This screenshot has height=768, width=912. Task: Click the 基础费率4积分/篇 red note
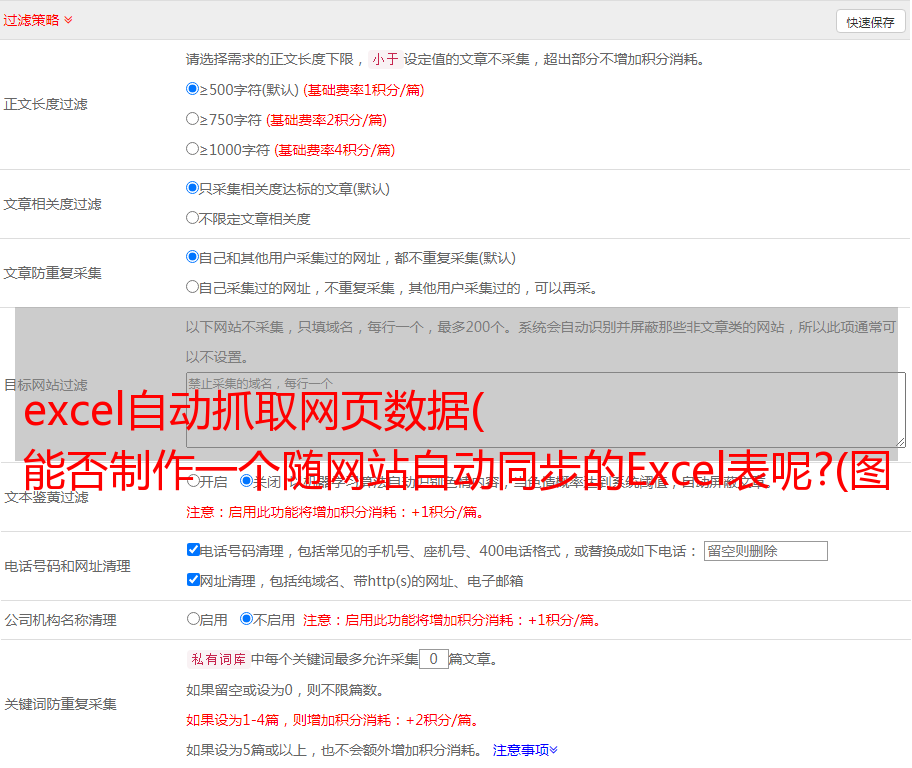pyautogui.click(x=335, y=150)
